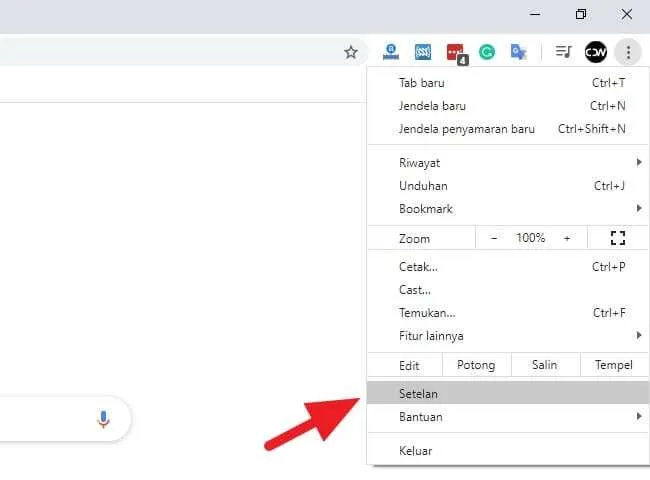Select Cetak... menu item
The width and height of the screenshot is (650, 480).
click(508, 267)
